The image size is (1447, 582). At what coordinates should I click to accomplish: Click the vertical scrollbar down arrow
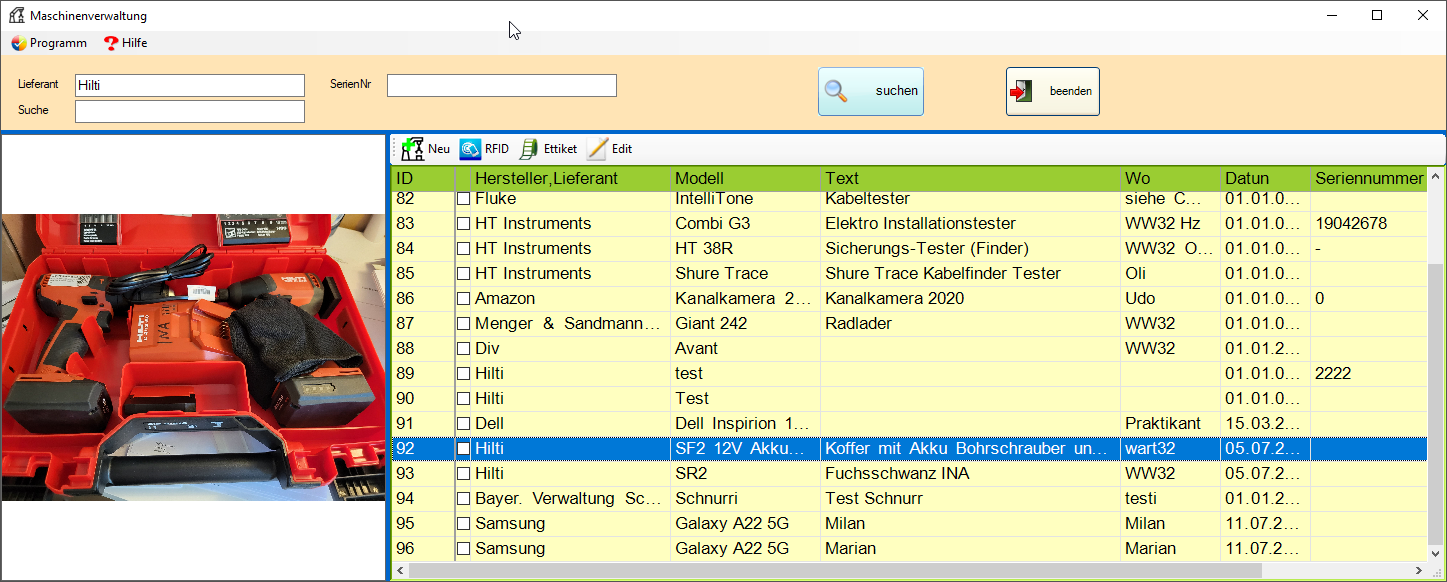coord(1437,553)
